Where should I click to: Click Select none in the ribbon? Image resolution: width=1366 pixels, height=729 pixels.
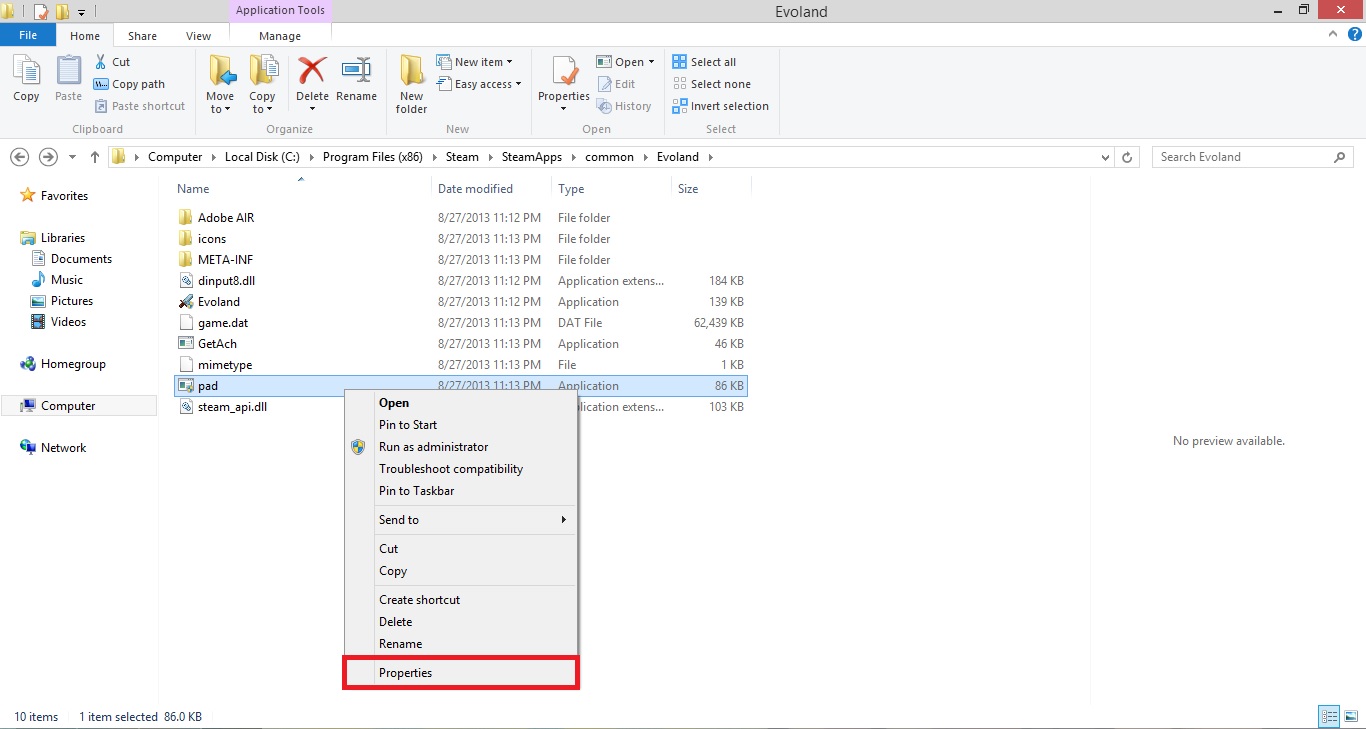point(711,84)
